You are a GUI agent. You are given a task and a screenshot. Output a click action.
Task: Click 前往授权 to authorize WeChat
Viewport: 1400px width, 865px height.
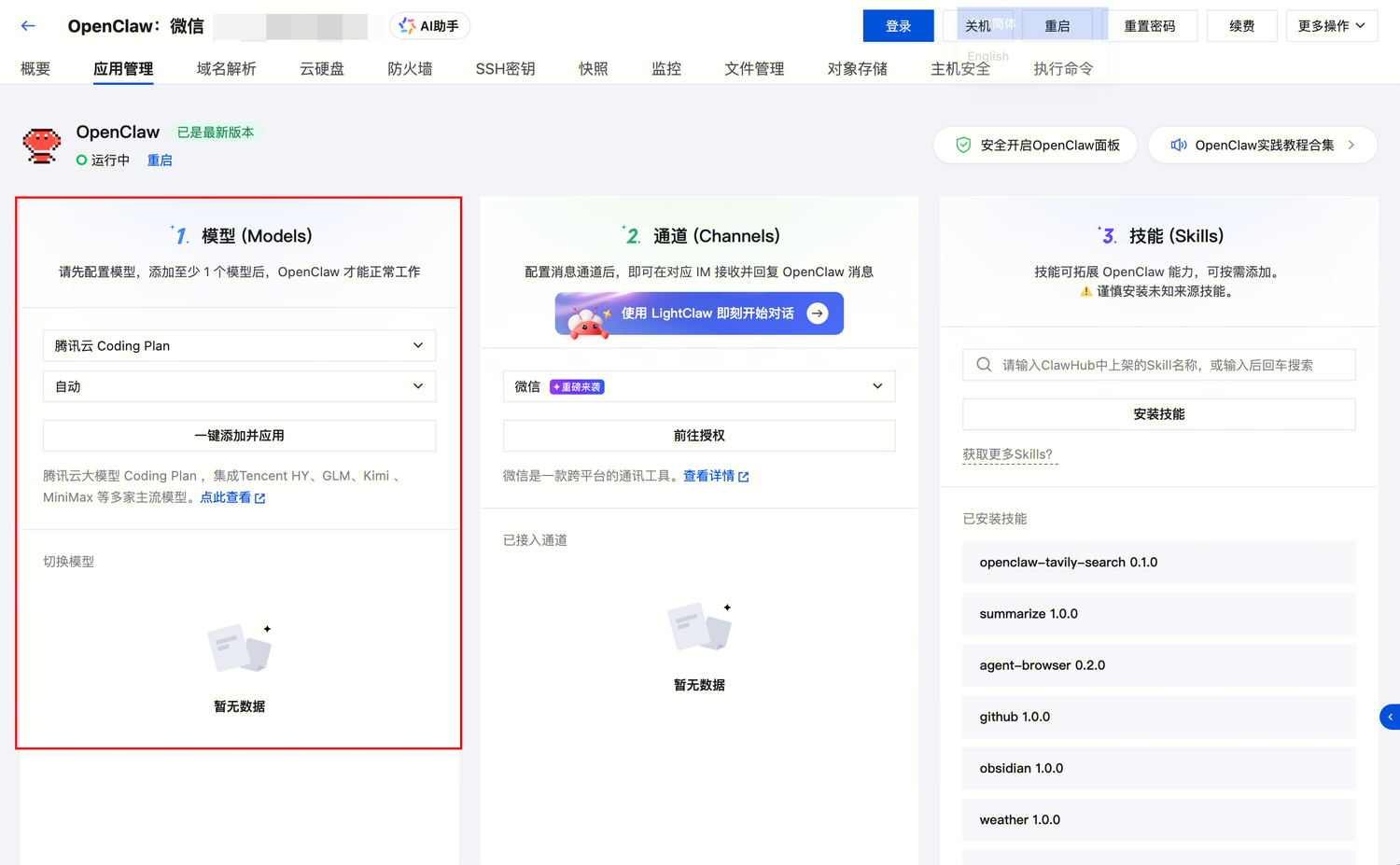click(x=698, y=436)
